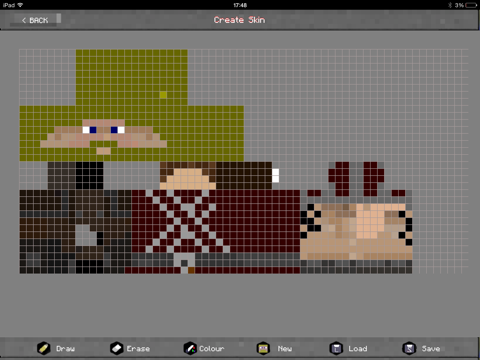This screenshot has height=360, width=480.
Task: Open the Colour picker icon
Action: point(190,348)
